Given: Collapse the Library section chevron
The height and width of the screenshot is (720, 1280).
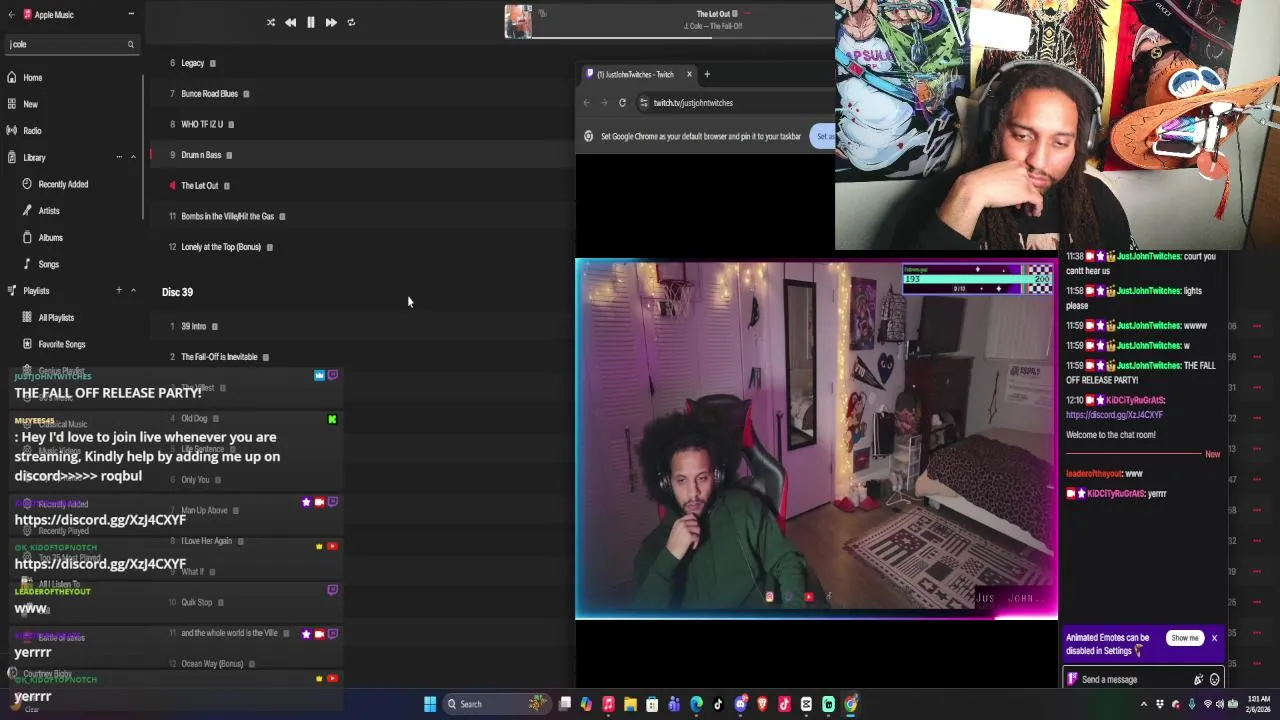Looking at the screenshot, I should pos(133,157).
